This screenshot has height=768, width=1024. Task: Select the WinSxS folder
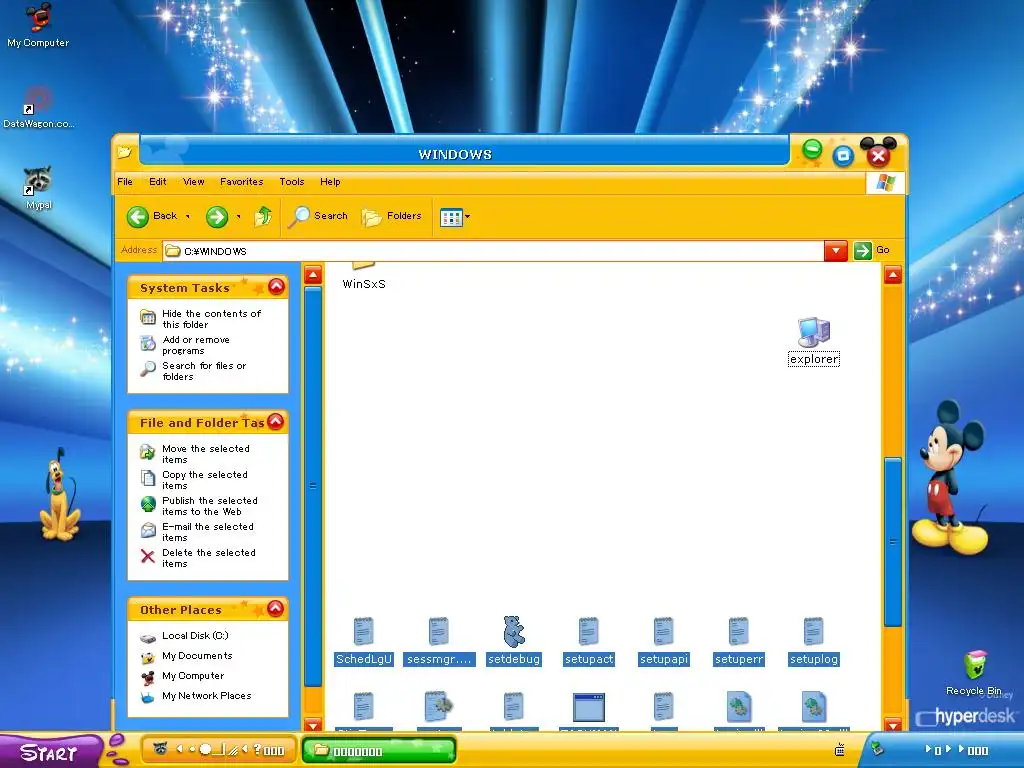pos(364,276)
